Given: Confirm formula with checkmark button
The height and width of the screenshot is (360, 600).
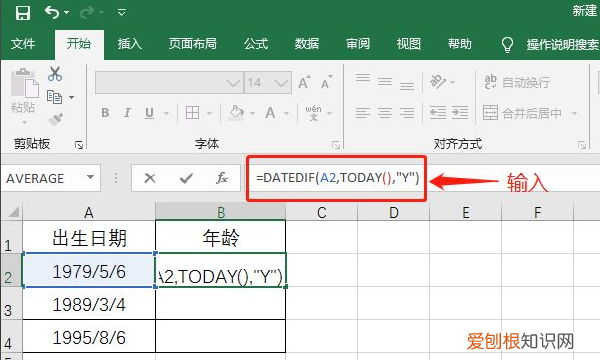Looking at the screenshot, I should tap(186, 178).
